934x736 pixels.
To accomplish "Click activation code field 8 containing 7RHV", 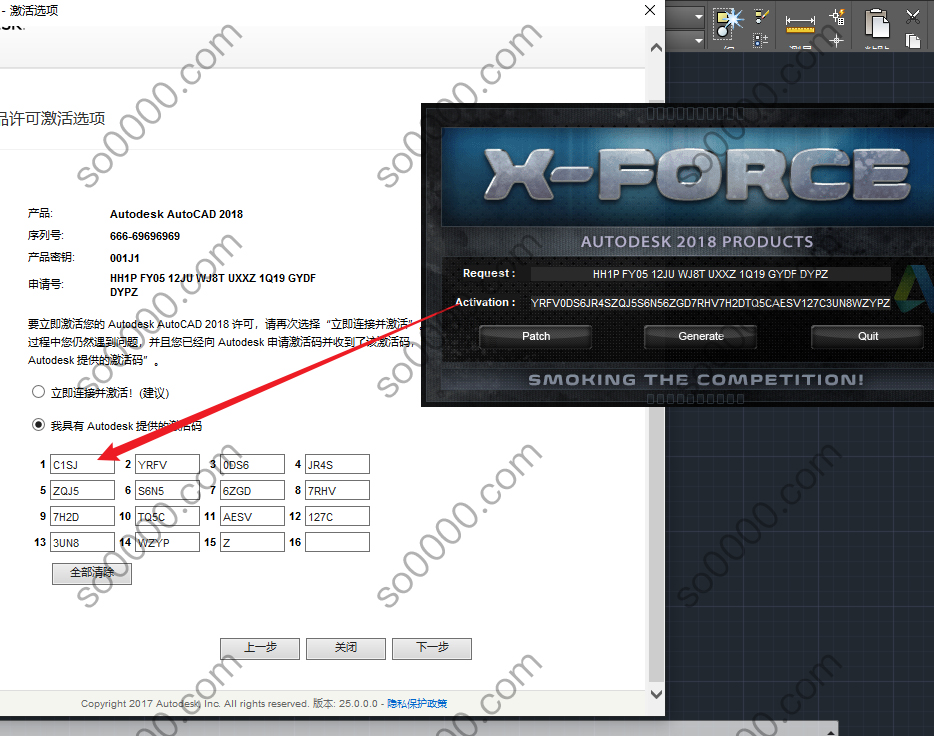I will [x=337, y=490].
